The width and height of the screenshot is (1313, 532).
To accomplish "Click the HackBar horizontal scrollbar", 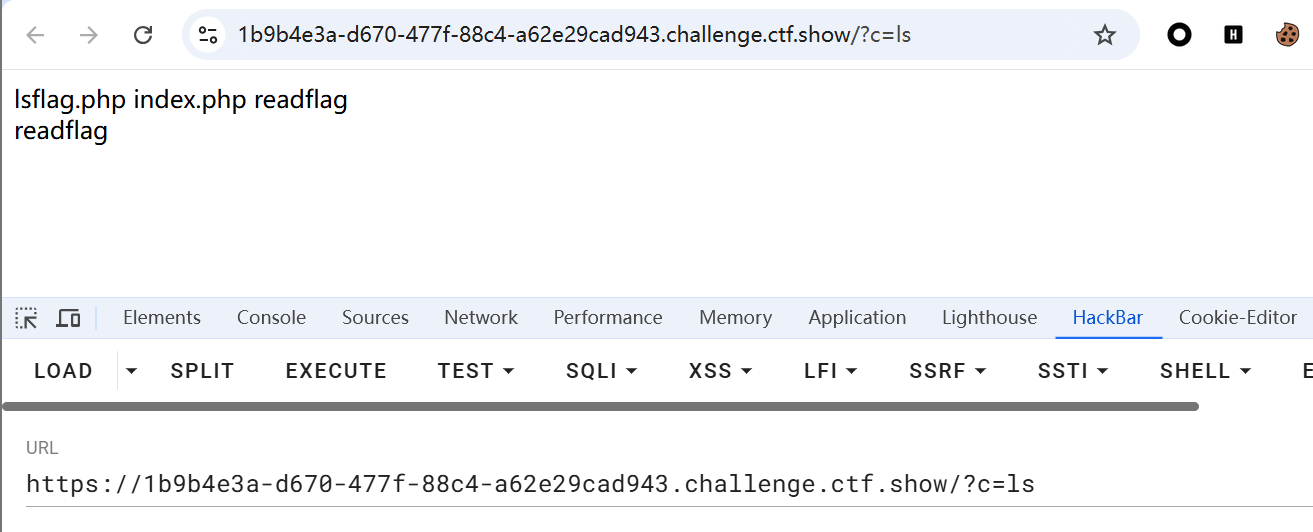I will (x=600, y=407).
